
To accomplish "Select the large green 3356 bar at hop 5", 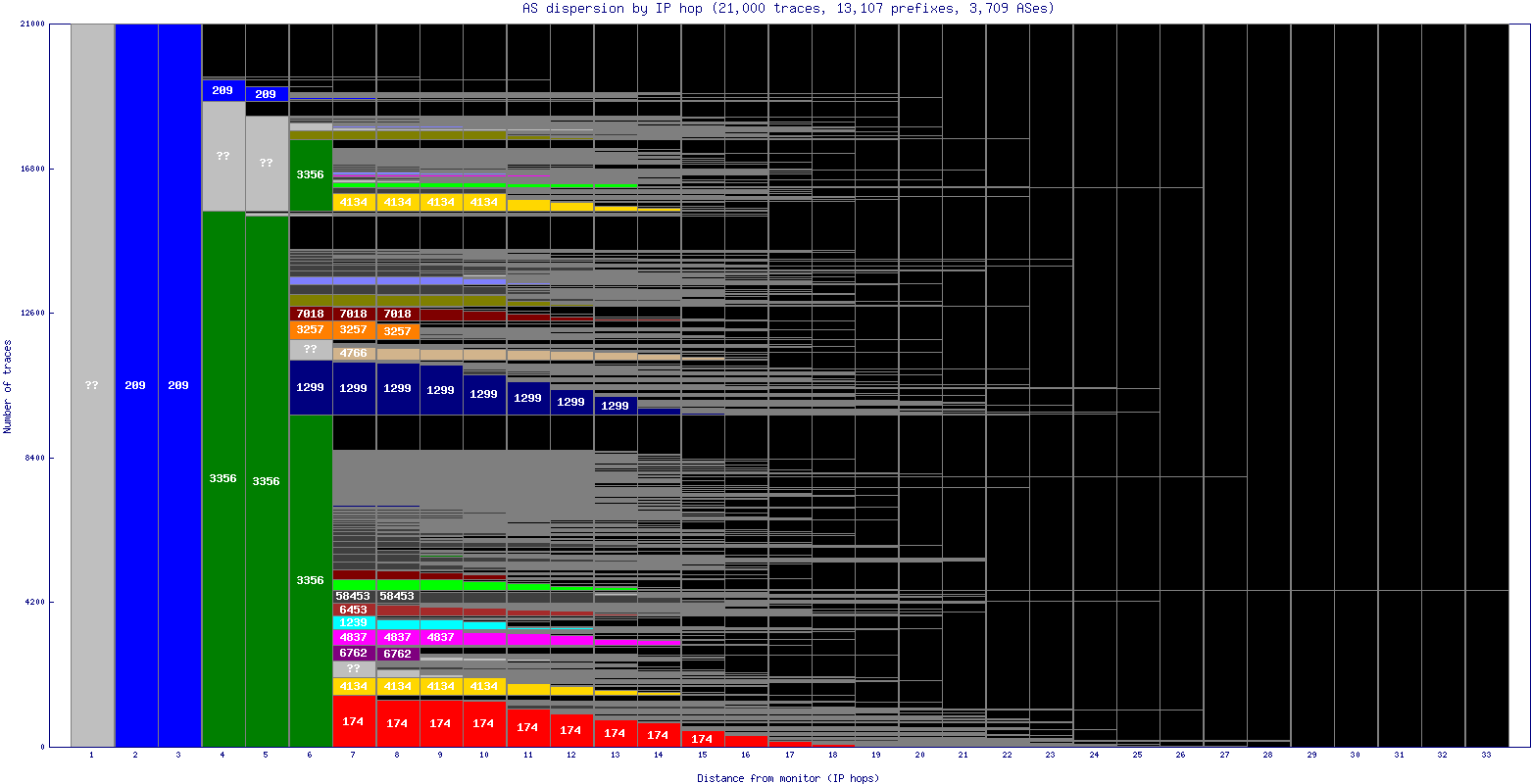I will (x=267, y=481).
